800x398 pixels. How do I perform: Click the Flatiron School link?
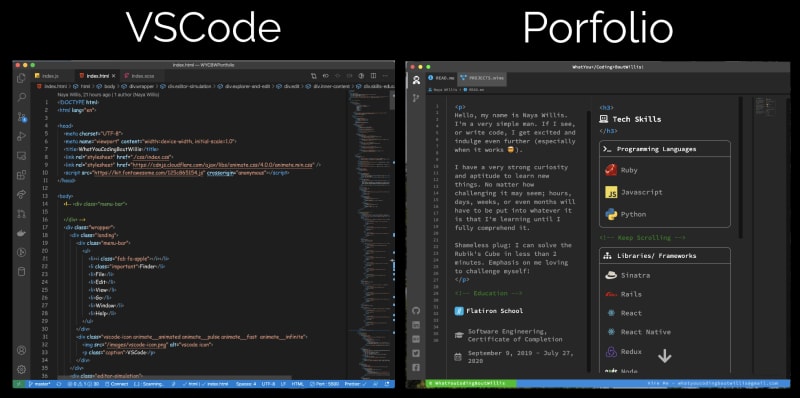[489, 311]
